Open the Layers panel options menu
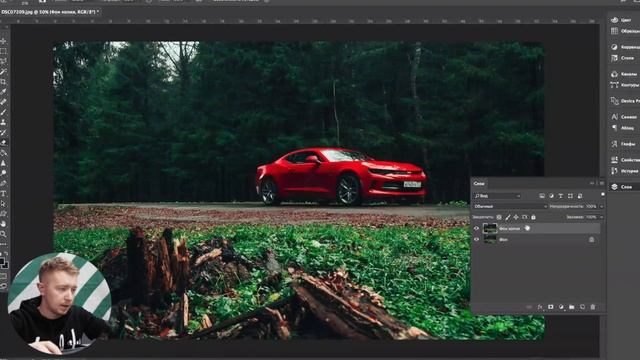The width and height of the screenshot is (640, 360). pos(602,183)
